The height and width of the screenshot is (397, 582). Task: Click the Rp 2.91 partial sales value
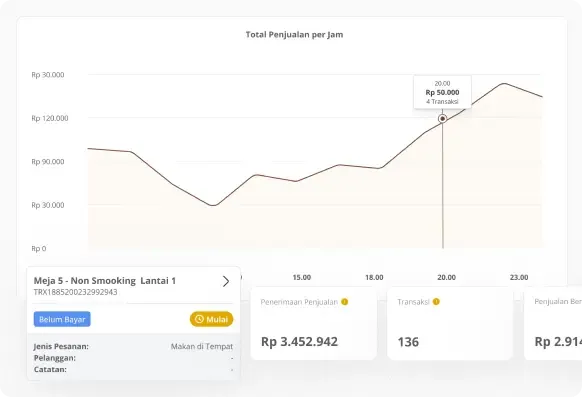coord(558,342)
